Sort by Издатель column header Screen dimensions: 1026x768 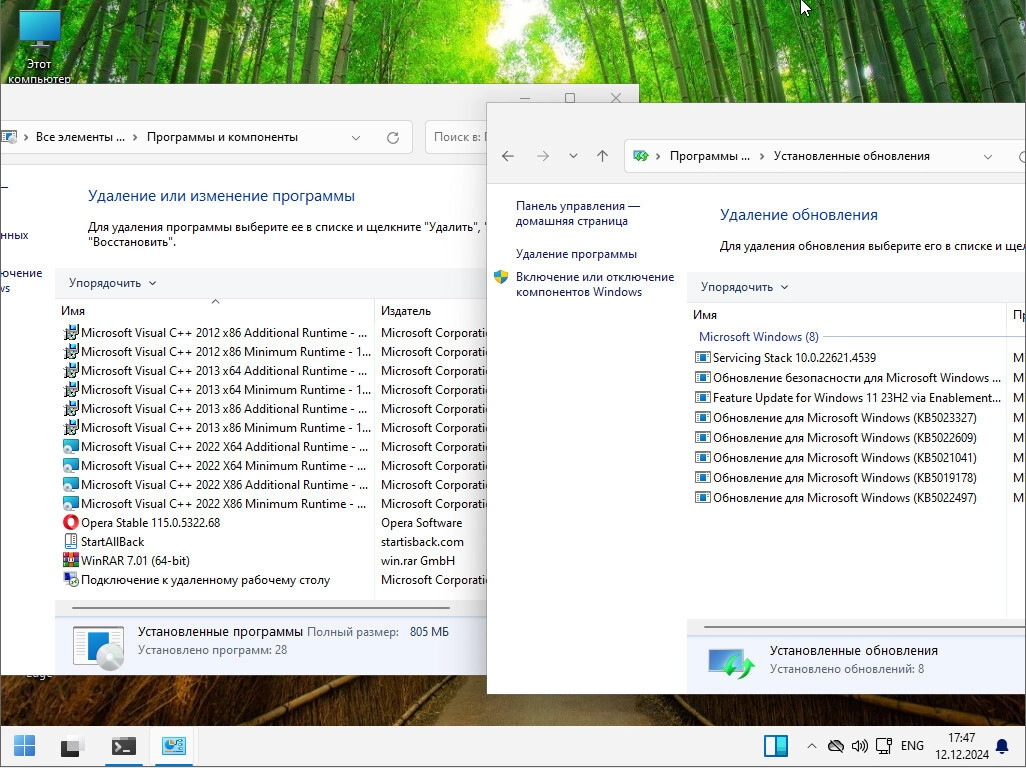click(406, 311)
